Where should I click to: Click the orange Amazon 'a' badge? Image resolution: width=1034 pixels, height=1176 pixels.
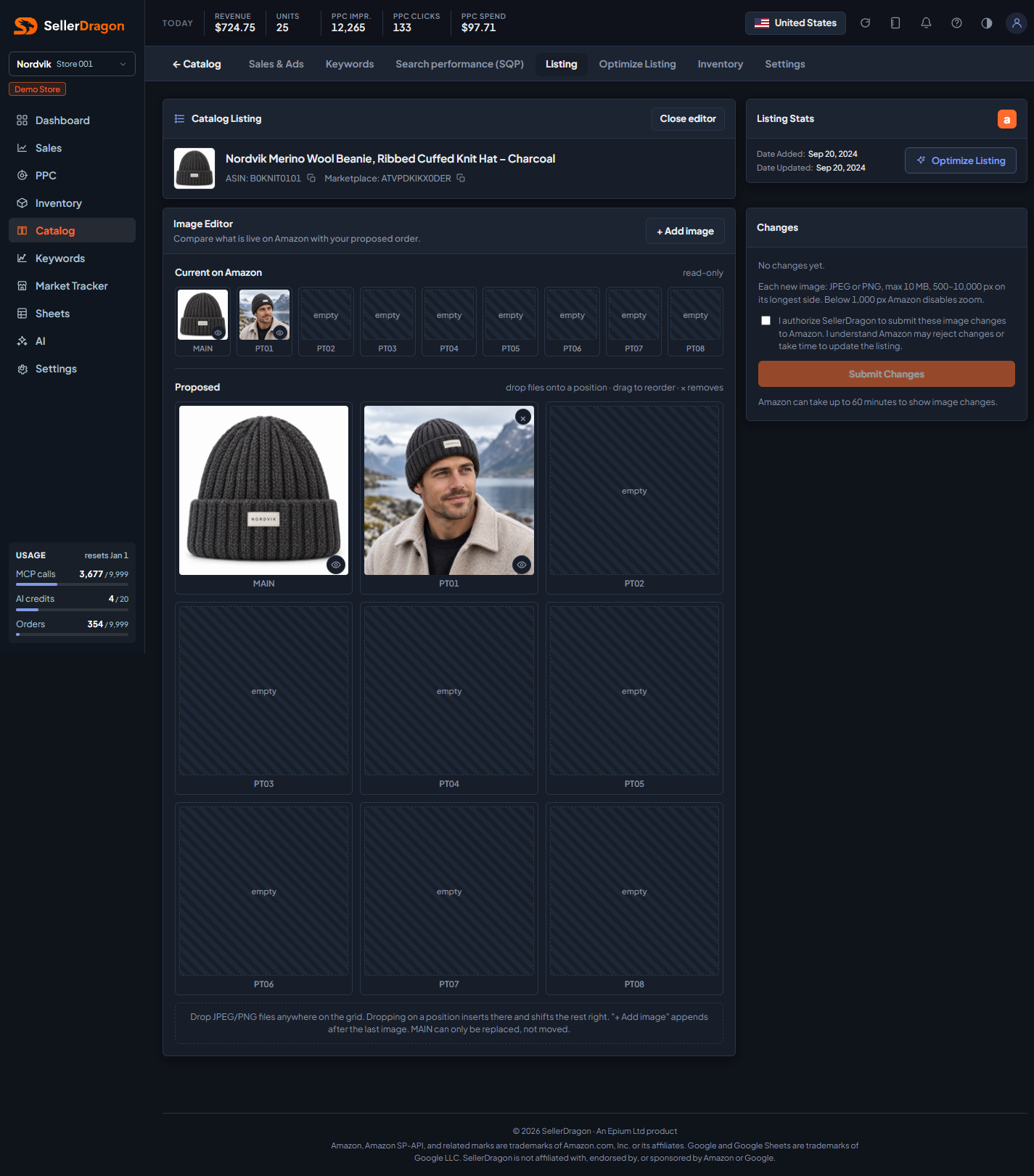(x=1007, y=119)
